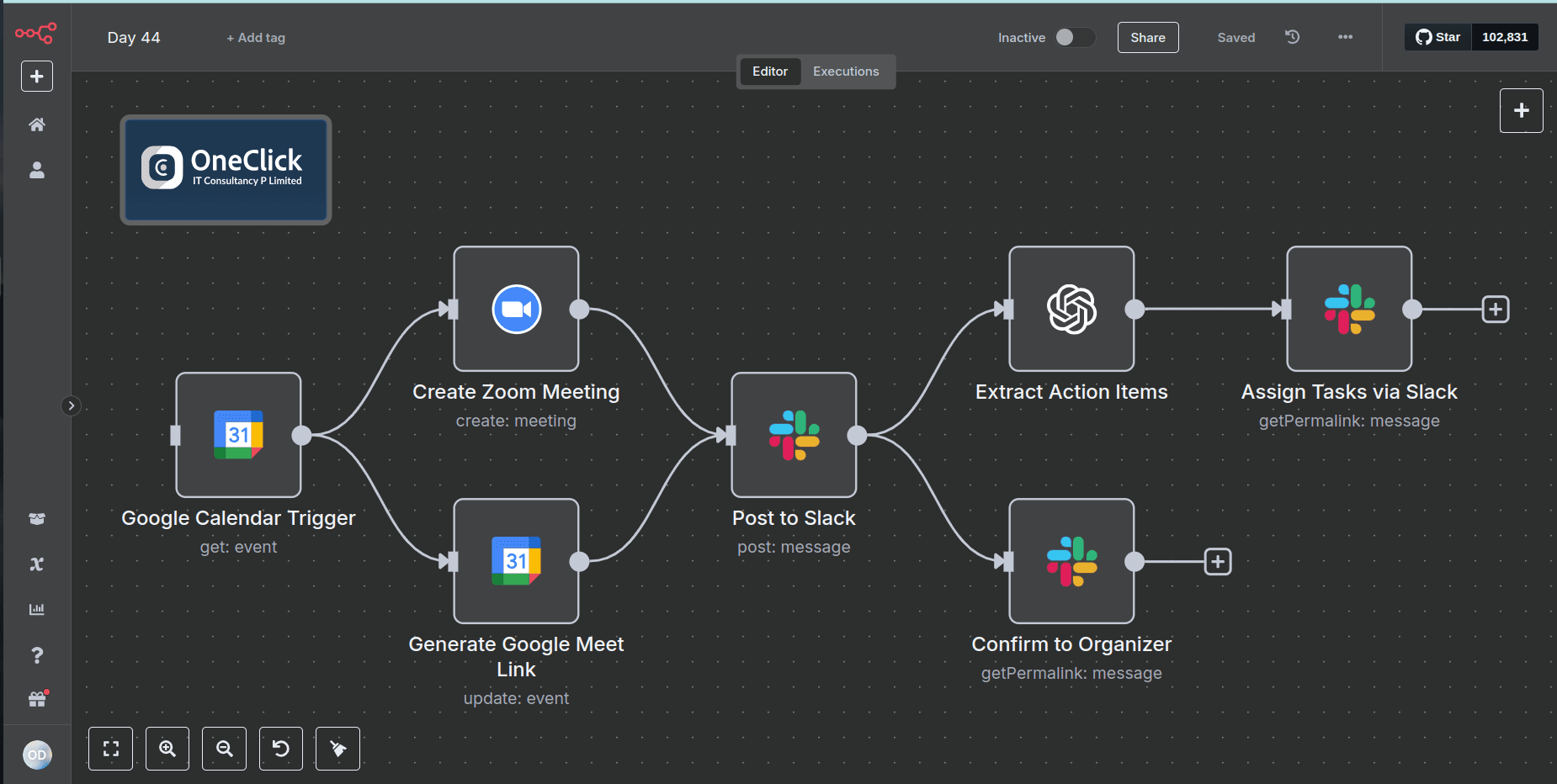Click the sidebar add new plus button

point(37,77)
